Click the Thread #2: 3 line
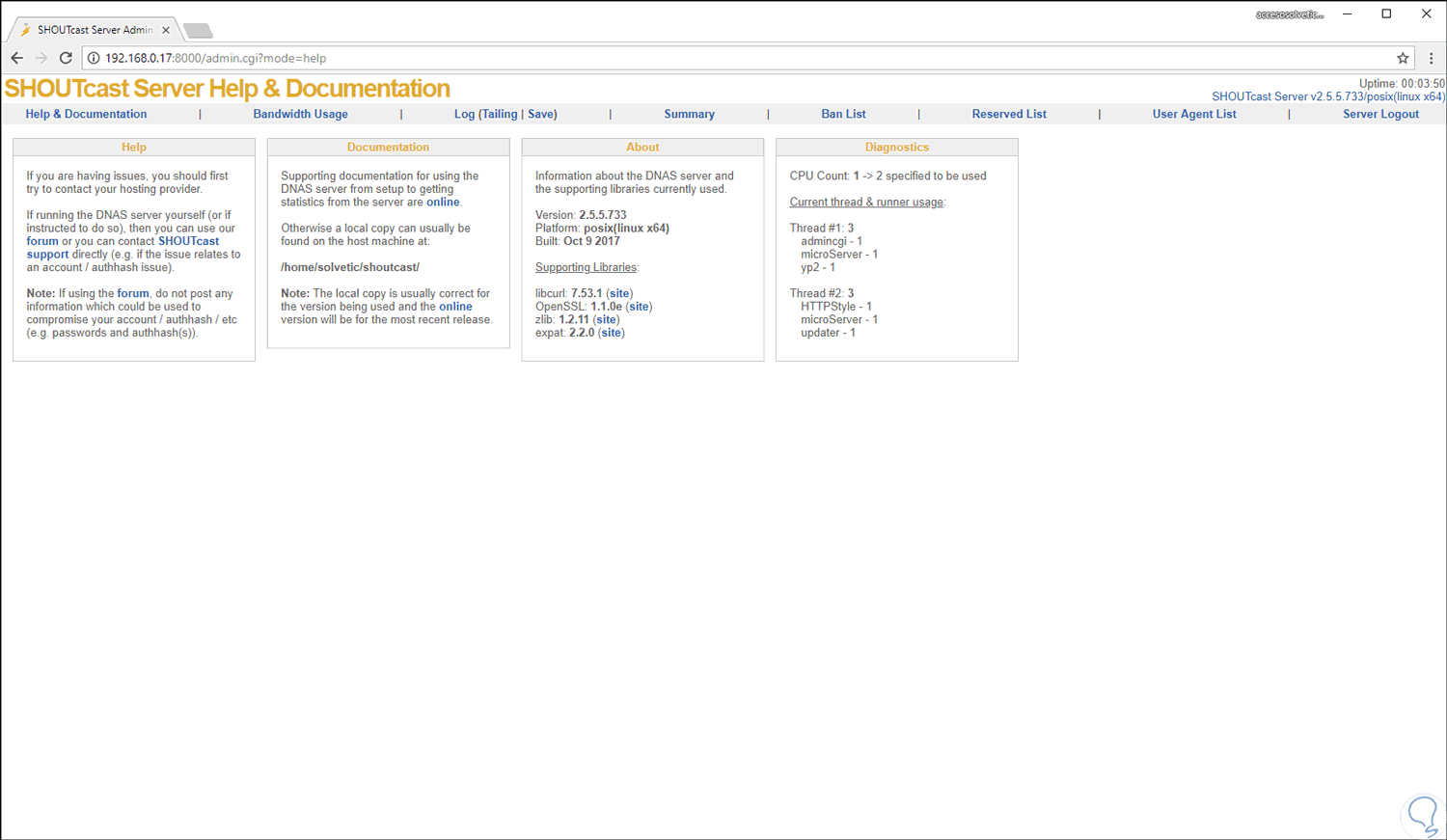Image resolution: width=1447 pixels, height=840 pixels. [x=822, y=293]
